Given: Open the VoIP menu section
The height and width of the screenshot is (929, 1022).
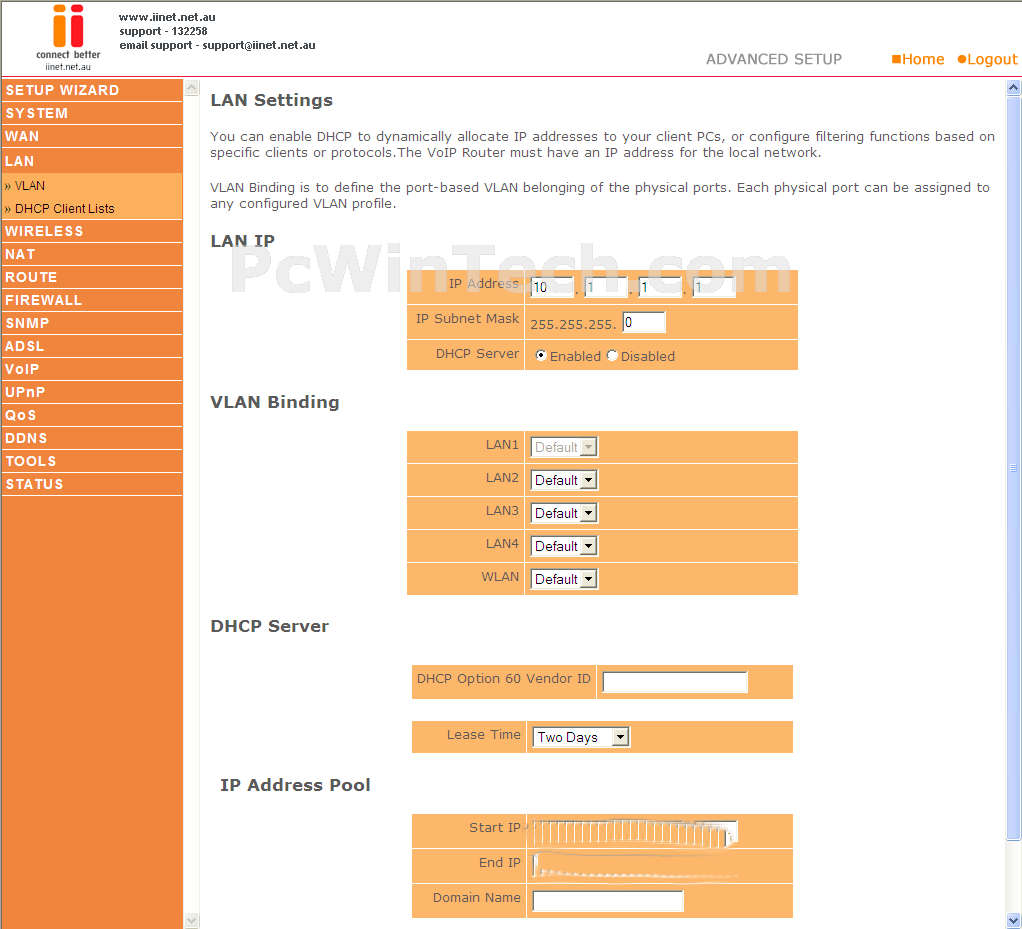Looking at the screenshot, I should coord(92,369).
